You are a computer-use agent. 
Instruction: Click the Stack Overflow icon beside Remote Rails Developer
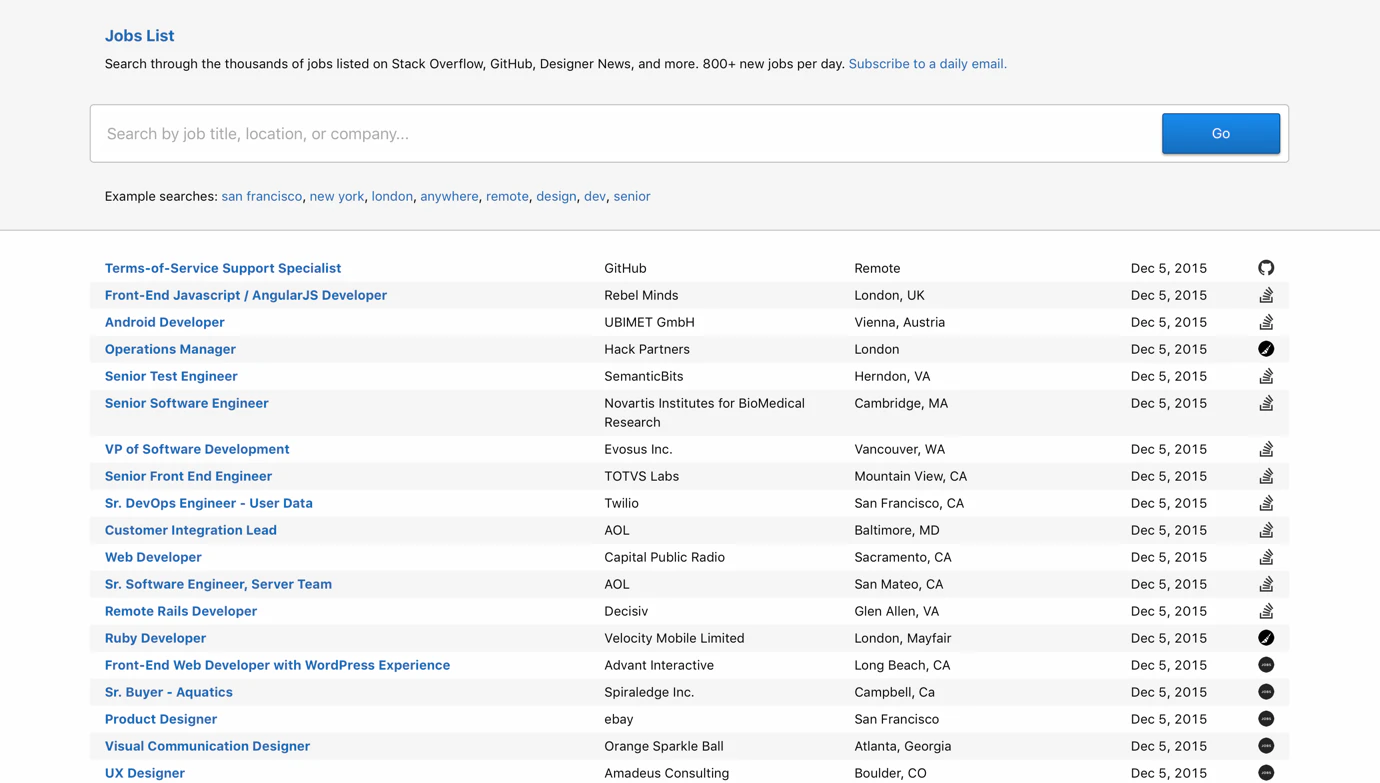(x=1266, y=610)
